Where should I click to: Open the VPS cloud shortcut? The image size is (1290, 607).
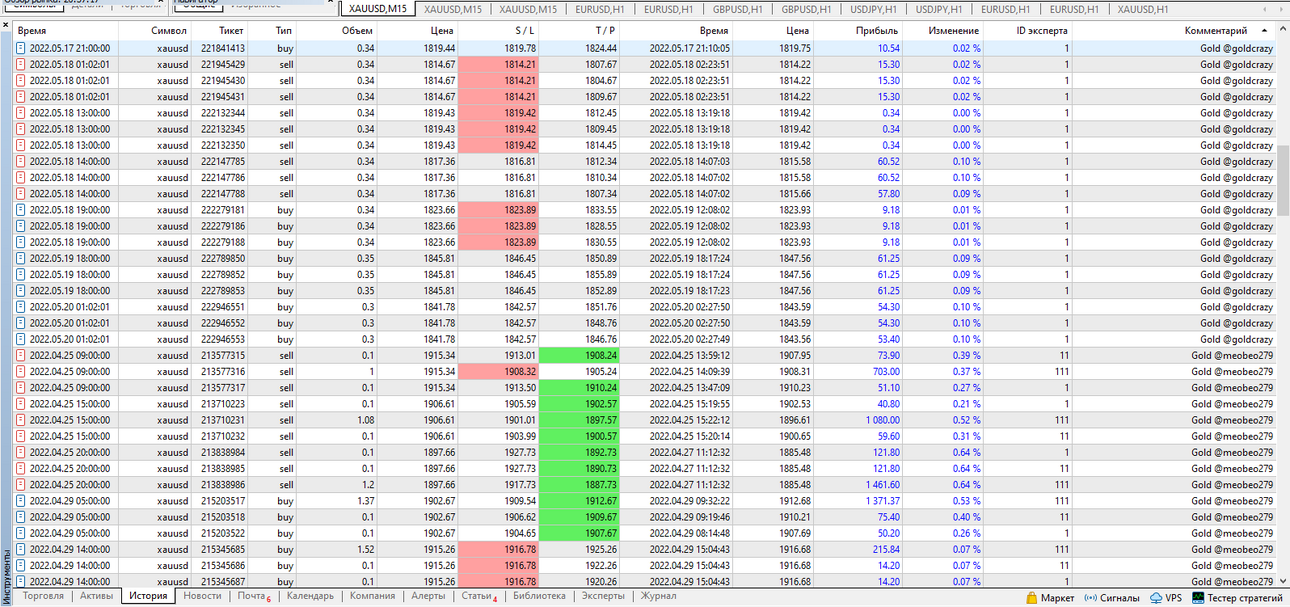tap(1166, 598)
